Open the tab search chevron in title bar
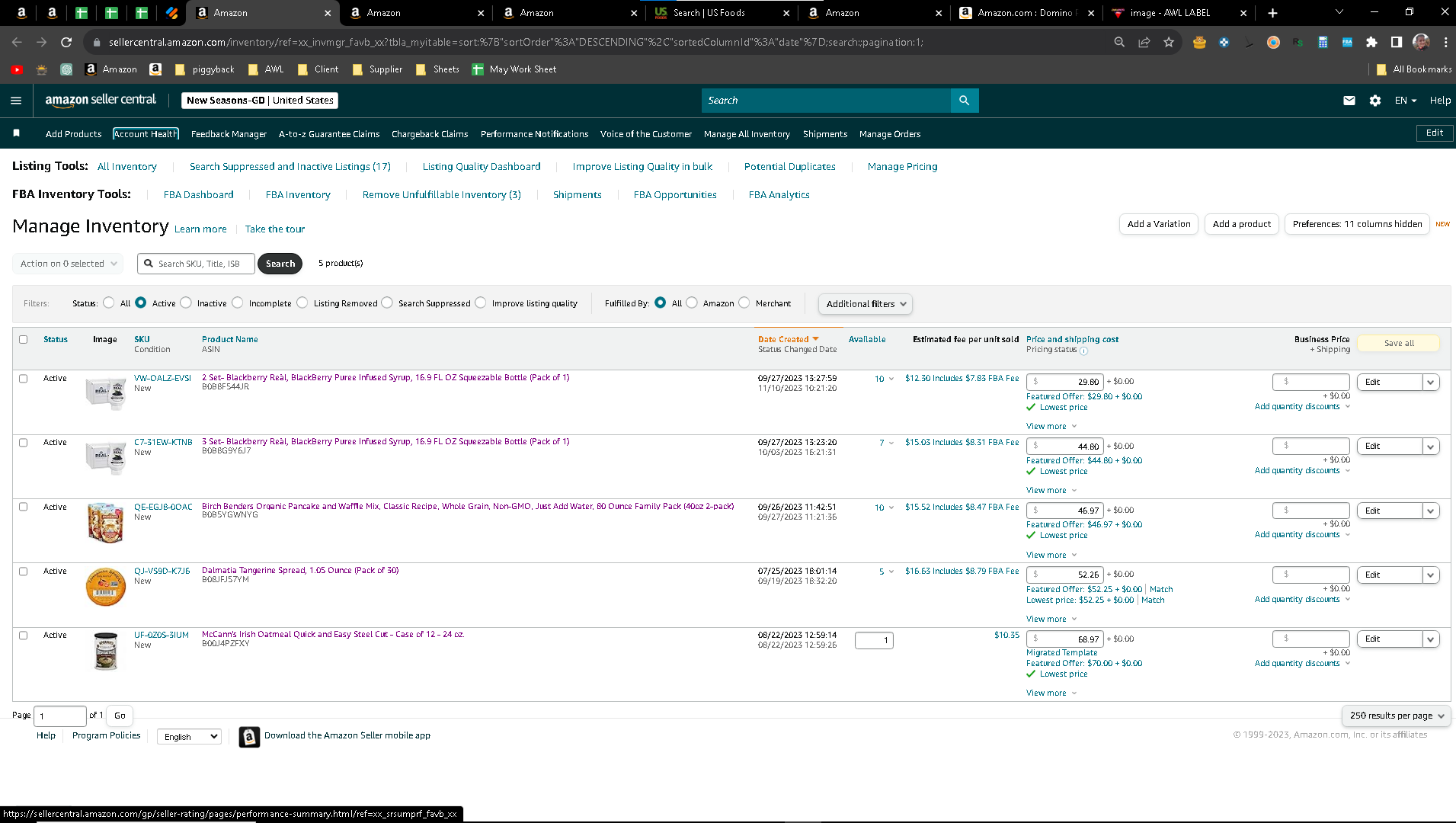Screen dimensions: 1456x823 pyautogui.click(x=1339, y=12)
